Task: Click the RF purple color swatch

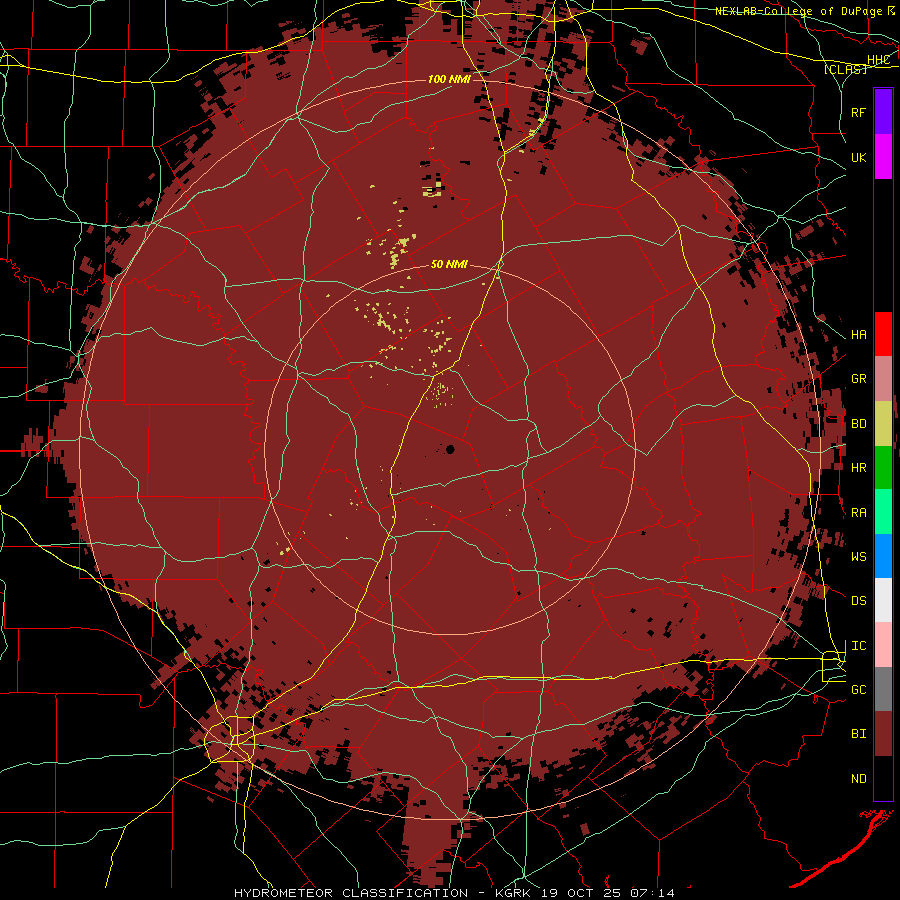Action: pyautogui.click(x=883, y=112)
